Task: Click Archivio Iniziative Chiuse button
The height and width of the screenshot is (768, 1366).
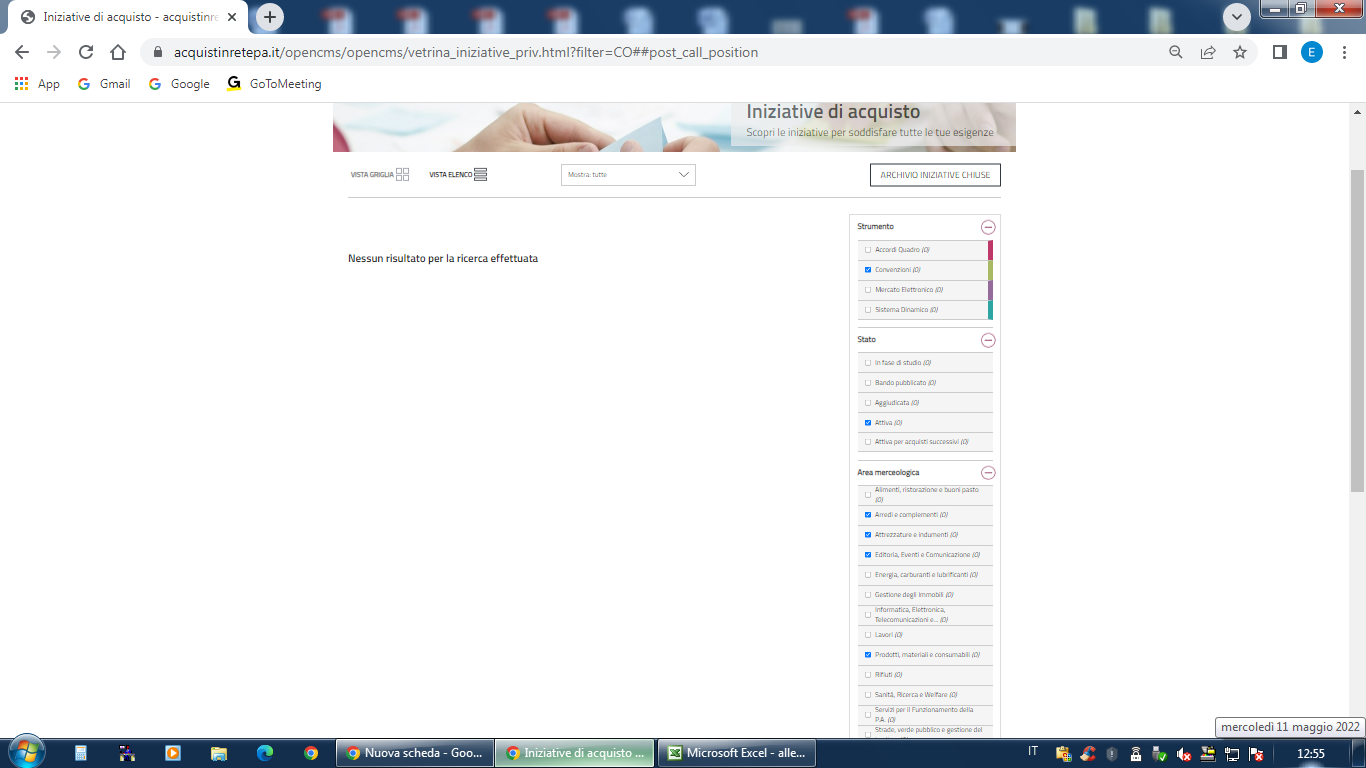Action: [935, 175]
